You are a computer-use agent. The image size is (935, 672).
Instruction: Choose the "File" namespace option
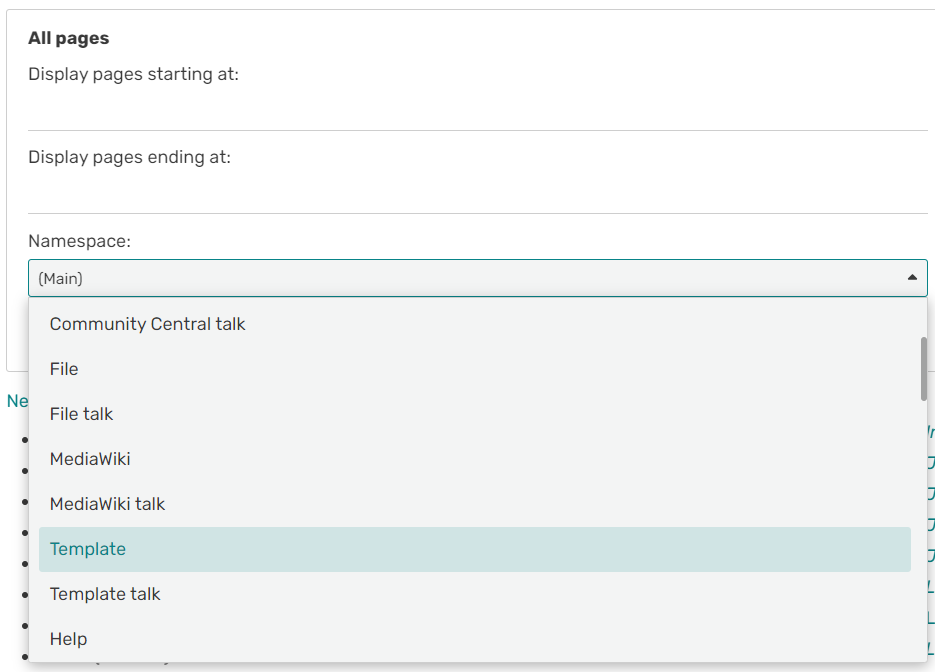pos(64,369)
